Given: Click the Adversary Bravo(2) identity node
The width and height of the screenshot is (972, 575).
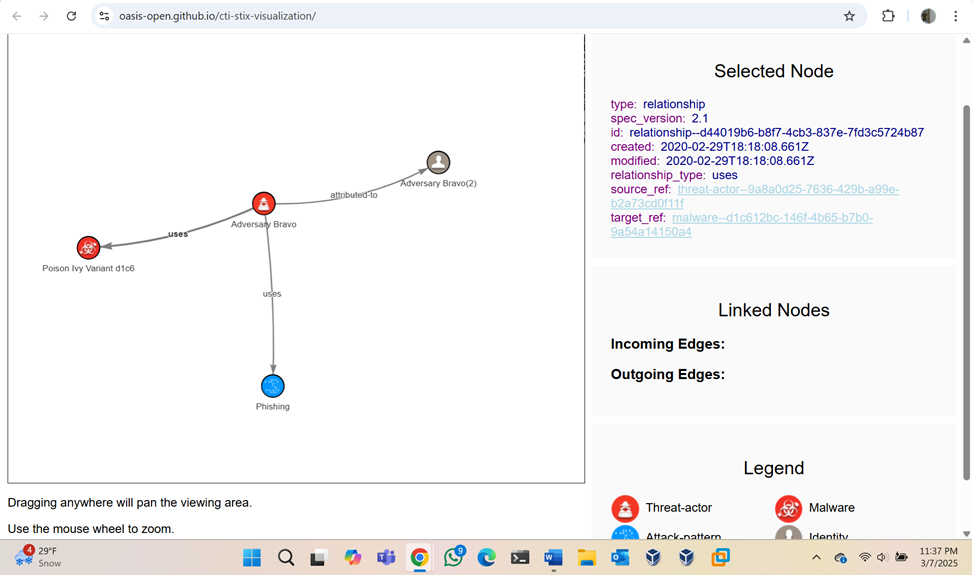Looking at the screenshot, I should coord(438,162).
